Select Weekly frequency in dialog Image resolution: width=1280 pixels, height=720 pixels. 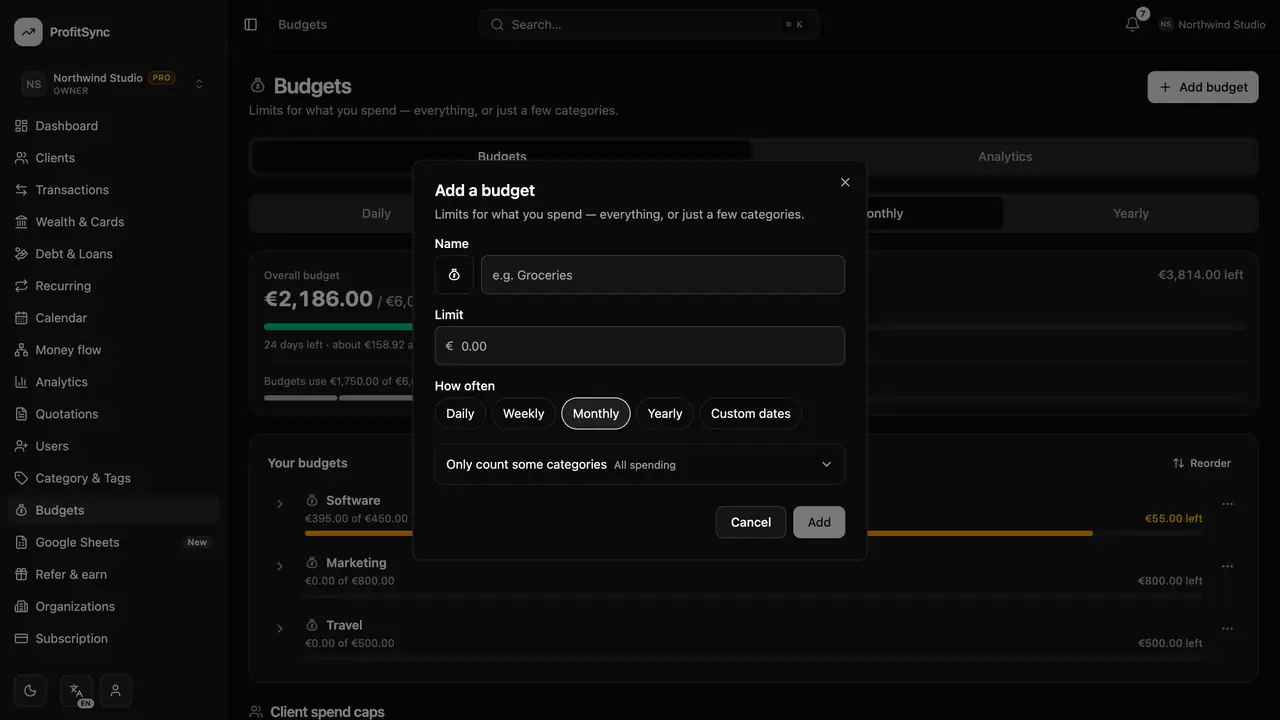tap(523, 413)
